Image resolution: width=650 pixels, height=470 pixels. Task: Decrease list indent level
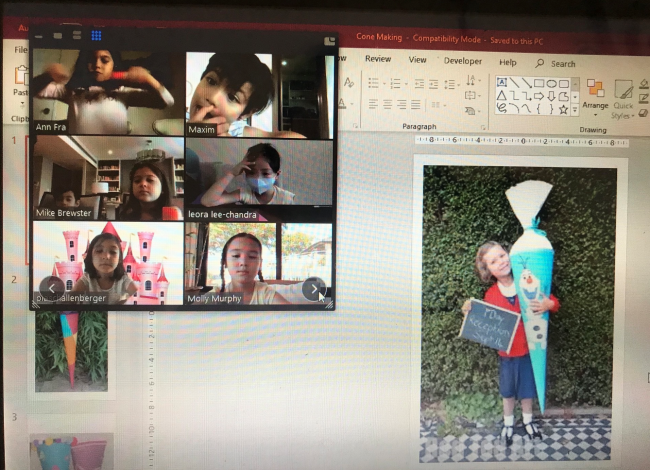click(419, 84)
